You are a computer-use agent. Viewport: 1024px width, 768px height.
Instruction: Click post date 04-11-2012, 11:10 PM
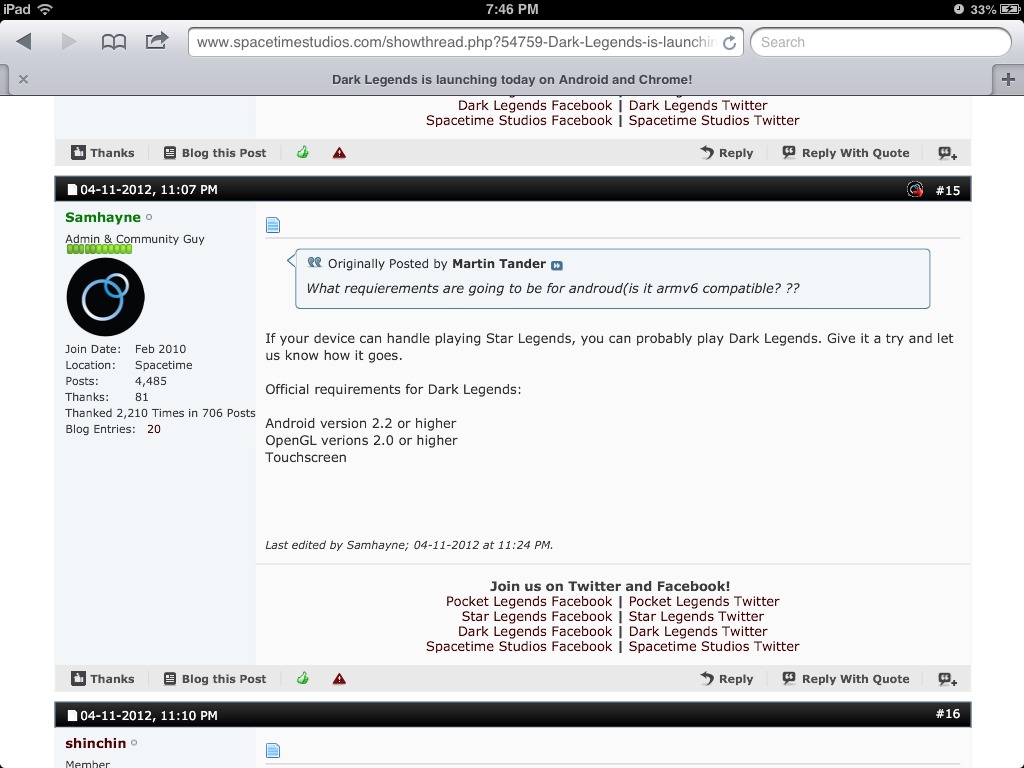149,715
